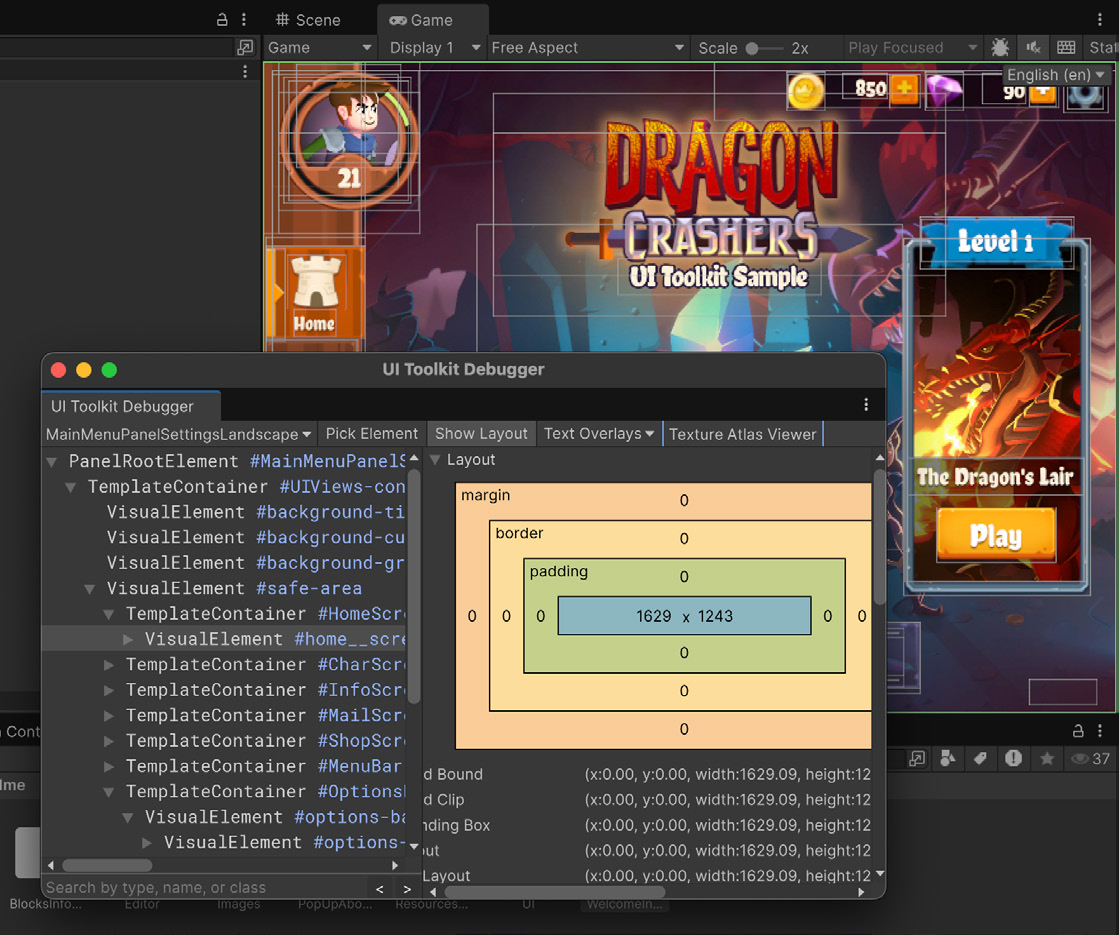Click the 1629 x 1243 content size box

(684, 616)
